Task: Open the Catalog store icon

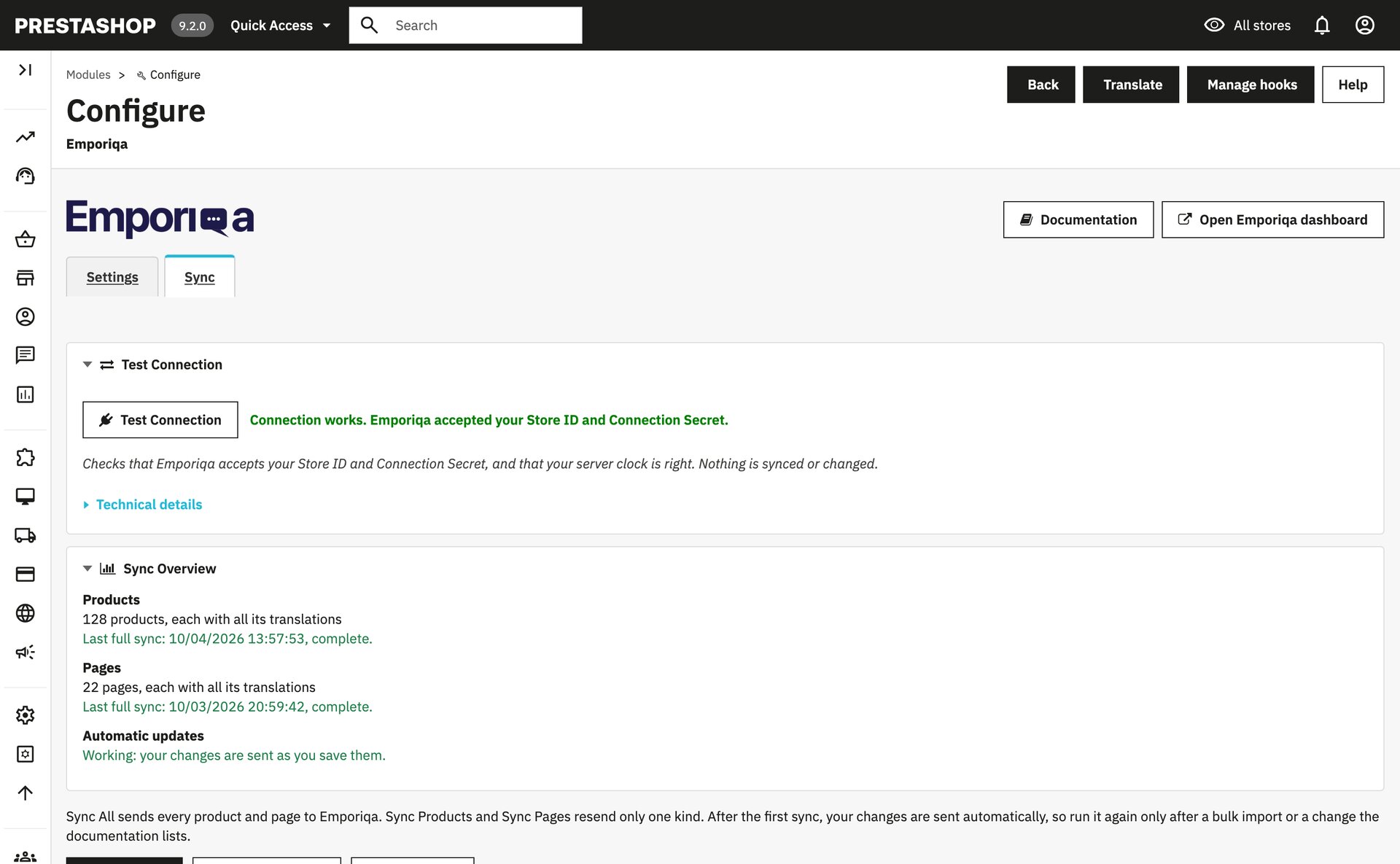Action: point(26,278)
